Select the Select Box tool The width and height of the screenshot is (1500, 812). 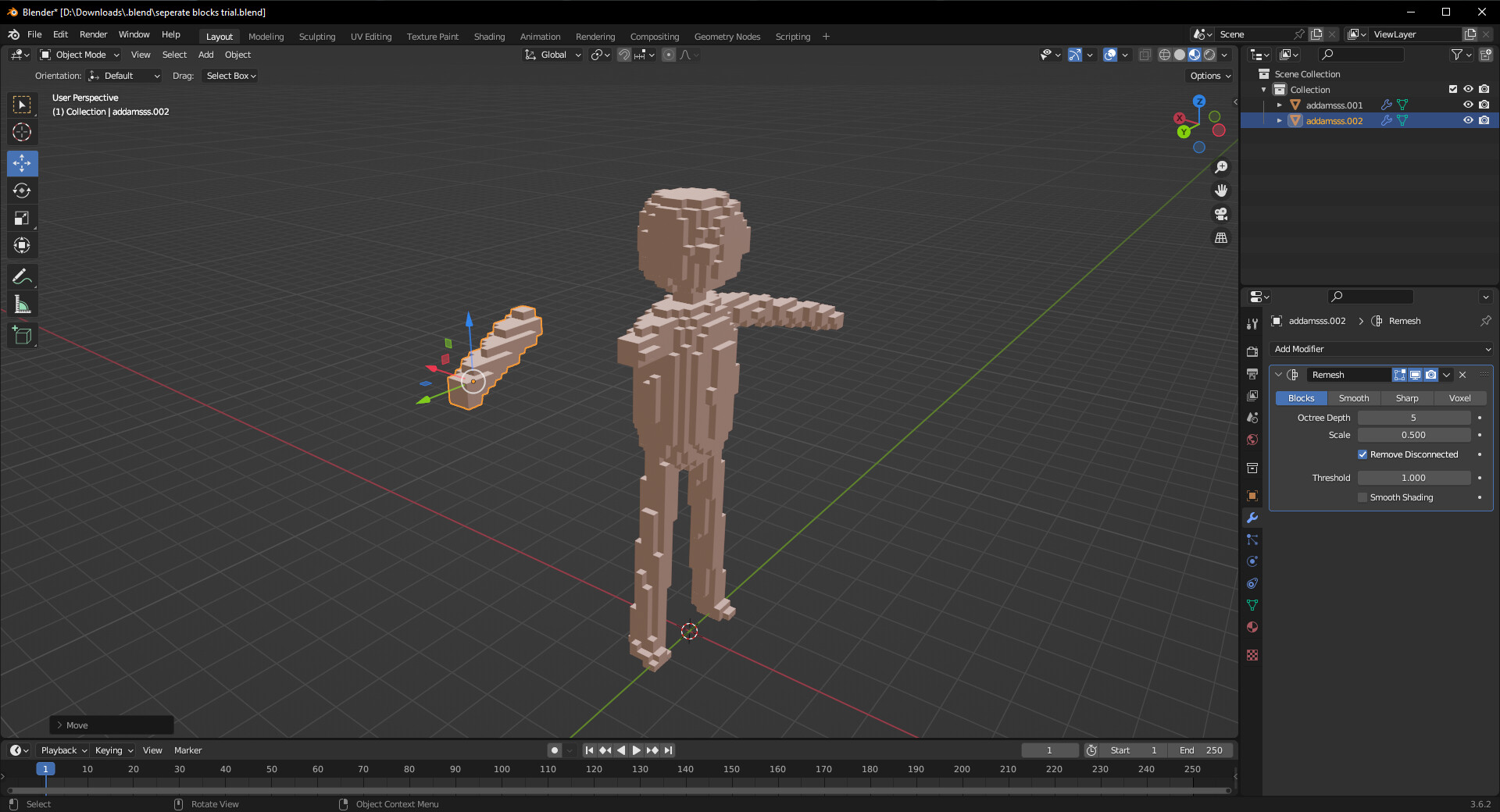[22, 105]
